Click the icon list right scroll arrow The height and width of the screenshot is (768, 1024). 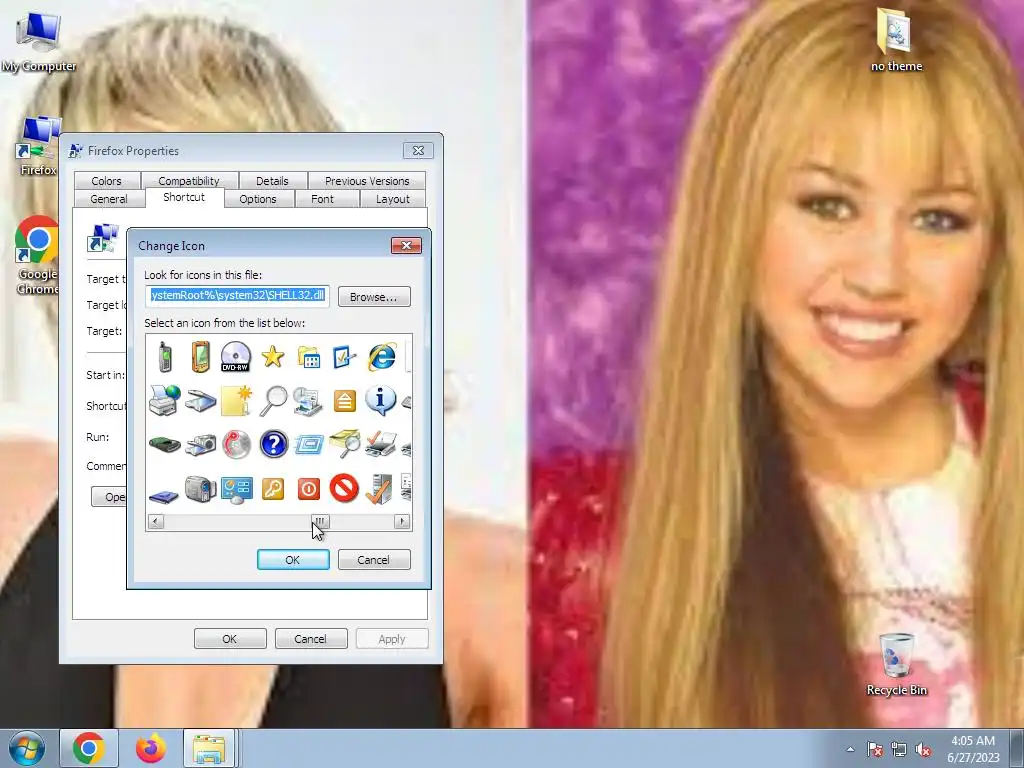click(x=402, y=521)
